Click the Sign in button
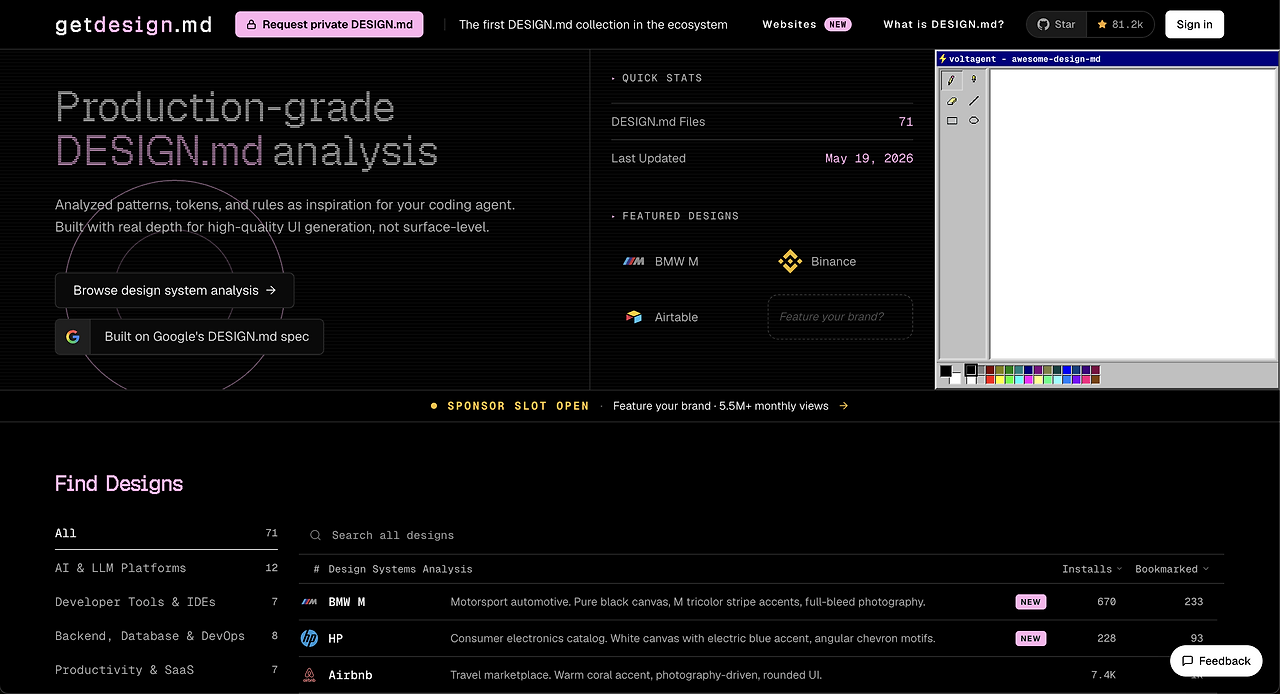Screen dimensions: 1280x694 [x=1194, y=25]
